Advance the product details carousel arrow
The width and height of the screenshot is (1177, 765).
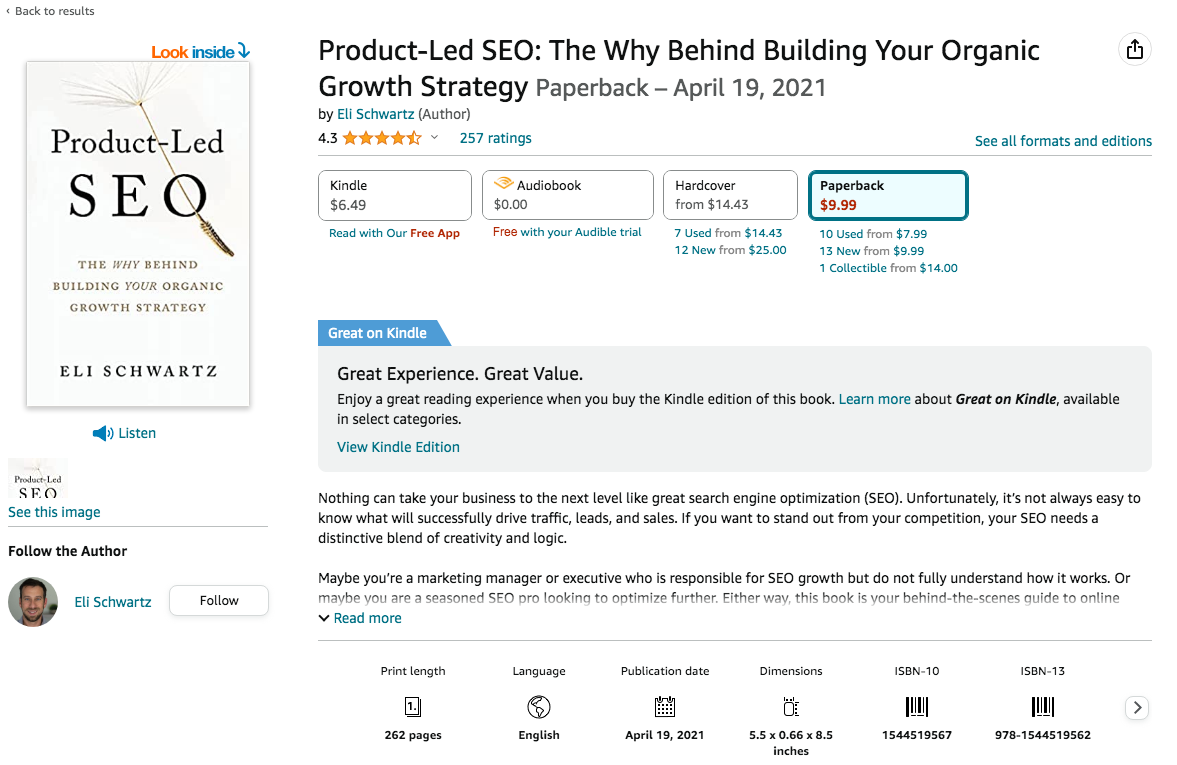pos(1136,707)
